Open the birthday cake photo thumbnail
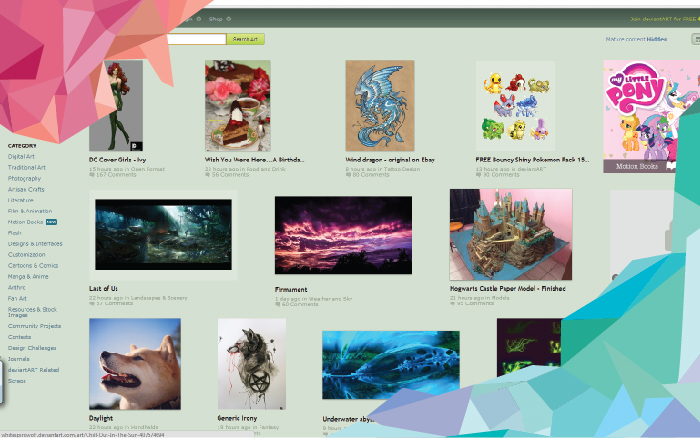Viewport: 700px width, 438px height. tap(238, 106)
